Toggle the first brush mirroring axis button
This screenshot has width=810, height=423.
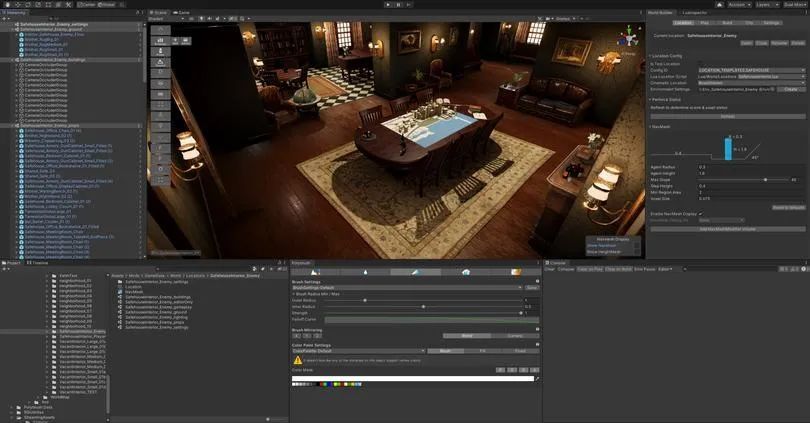[297, 336]
